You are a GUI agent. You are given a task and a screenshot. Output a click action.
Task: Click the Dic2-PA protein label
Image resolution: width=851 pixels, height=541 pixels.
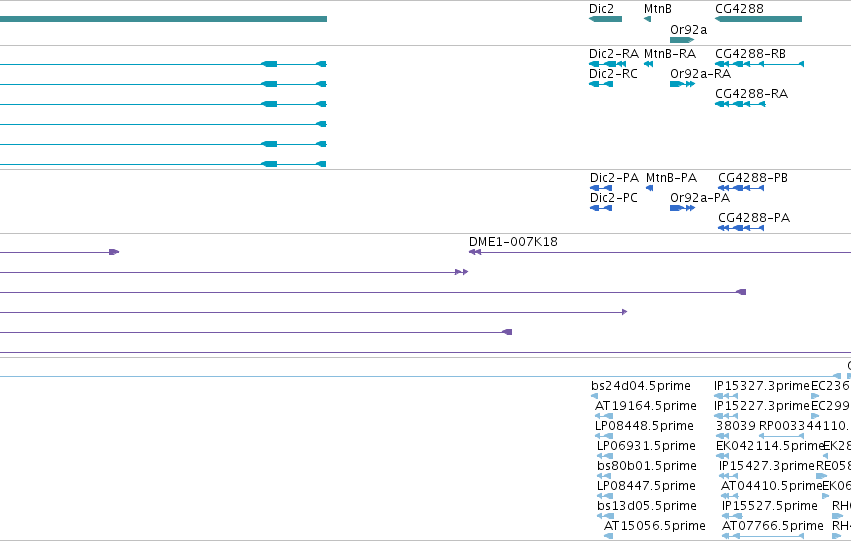pos(614,178)
